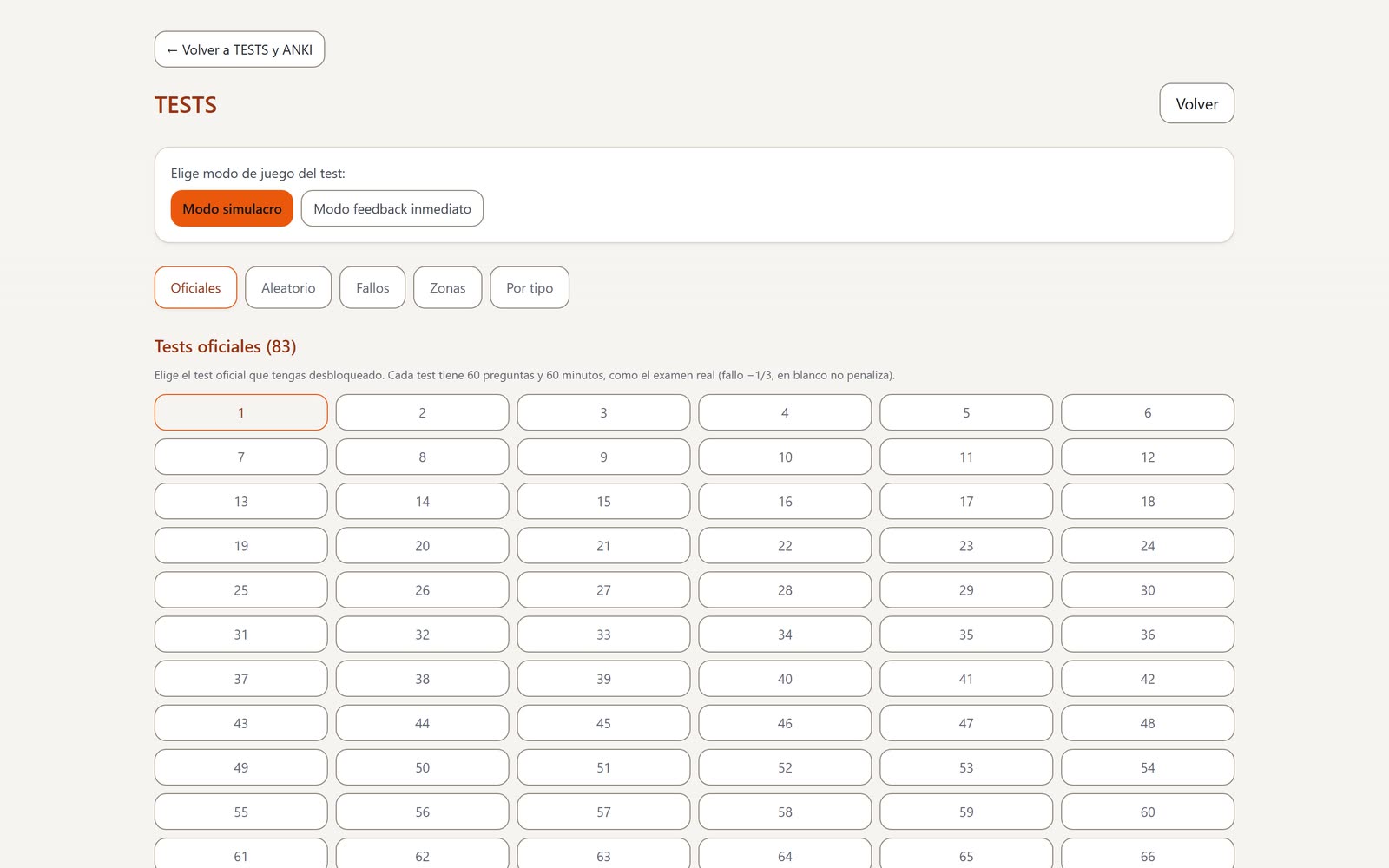Screen dimensions: 1389x868
Task: Select official test 6
Action: tap(1148, 412)
